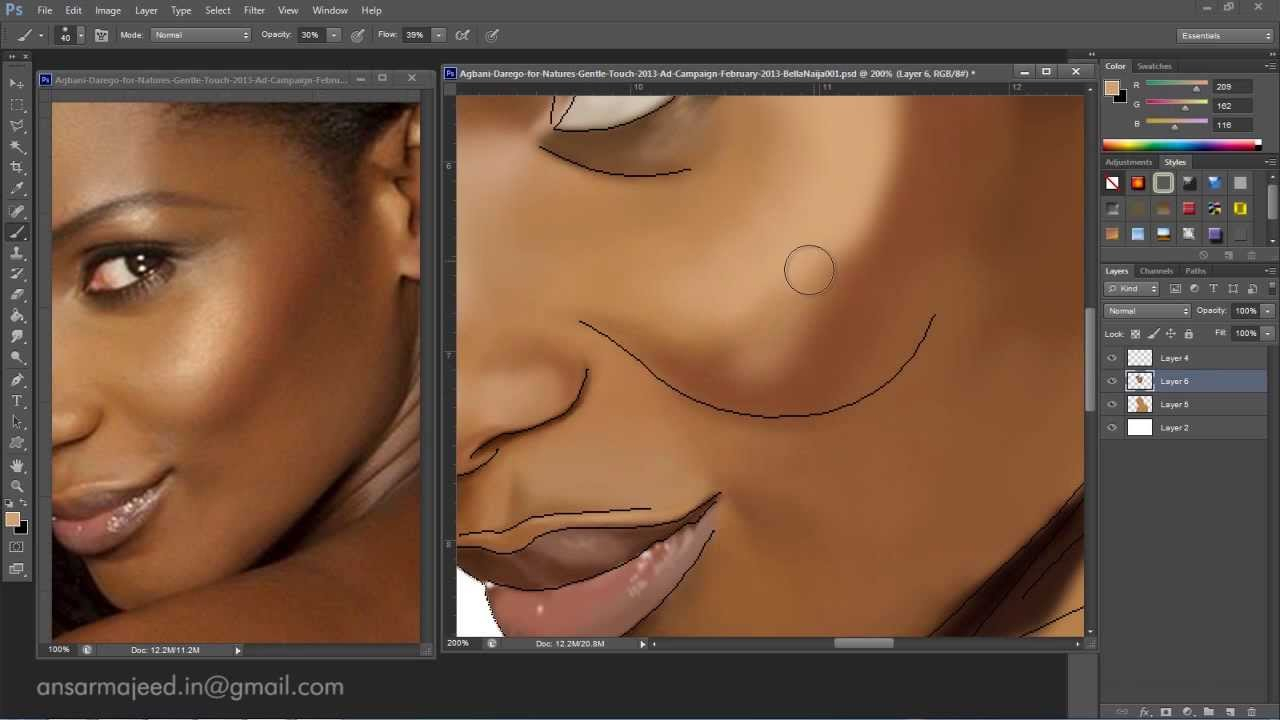Open the Filter menu

(x=254, y=10)
